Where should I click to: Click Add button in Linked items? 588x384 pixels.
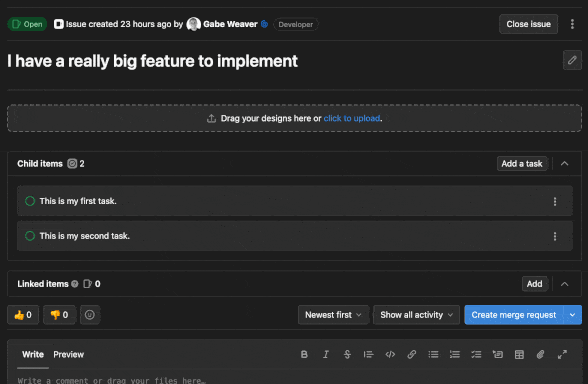coord(534,284)
